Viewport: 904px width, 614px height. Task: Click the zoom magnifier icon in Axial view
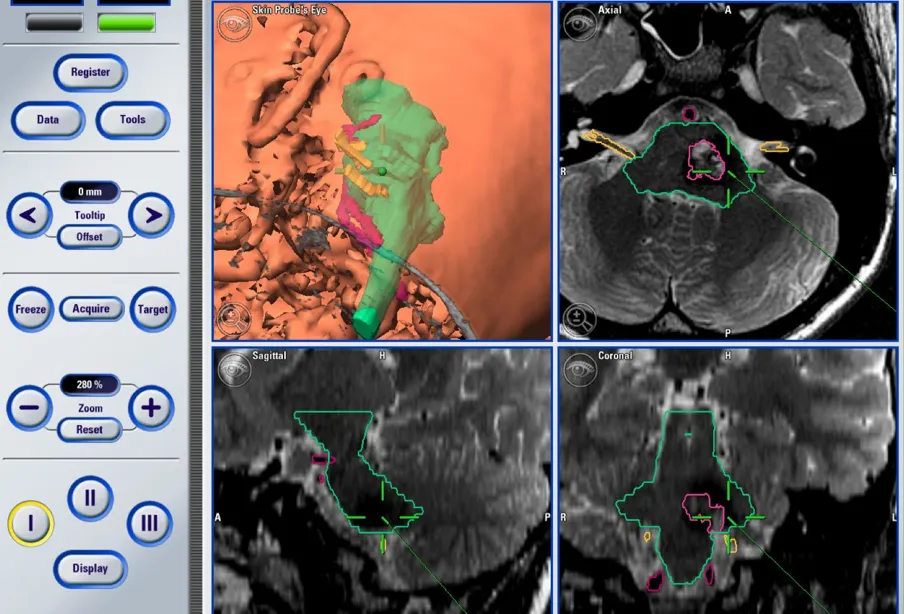pyautogui.click(x=581, y=317)
